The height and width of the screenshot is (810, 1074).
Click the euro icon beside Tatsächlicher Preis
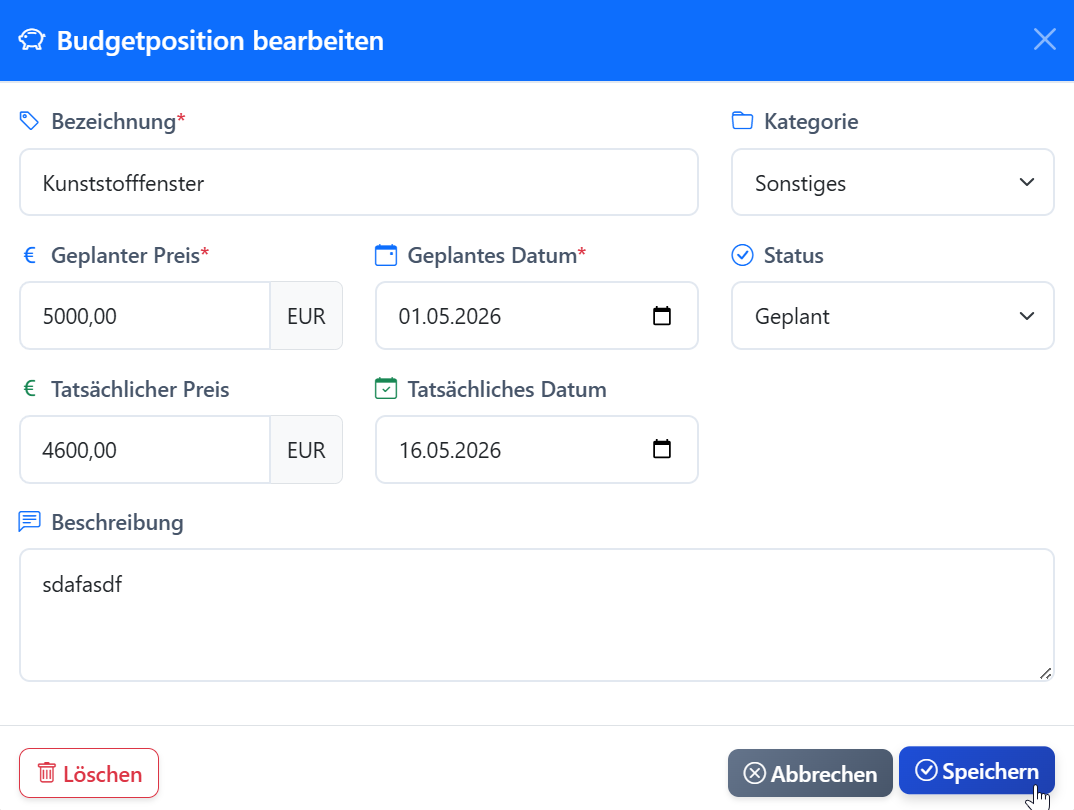click(28, 388)
